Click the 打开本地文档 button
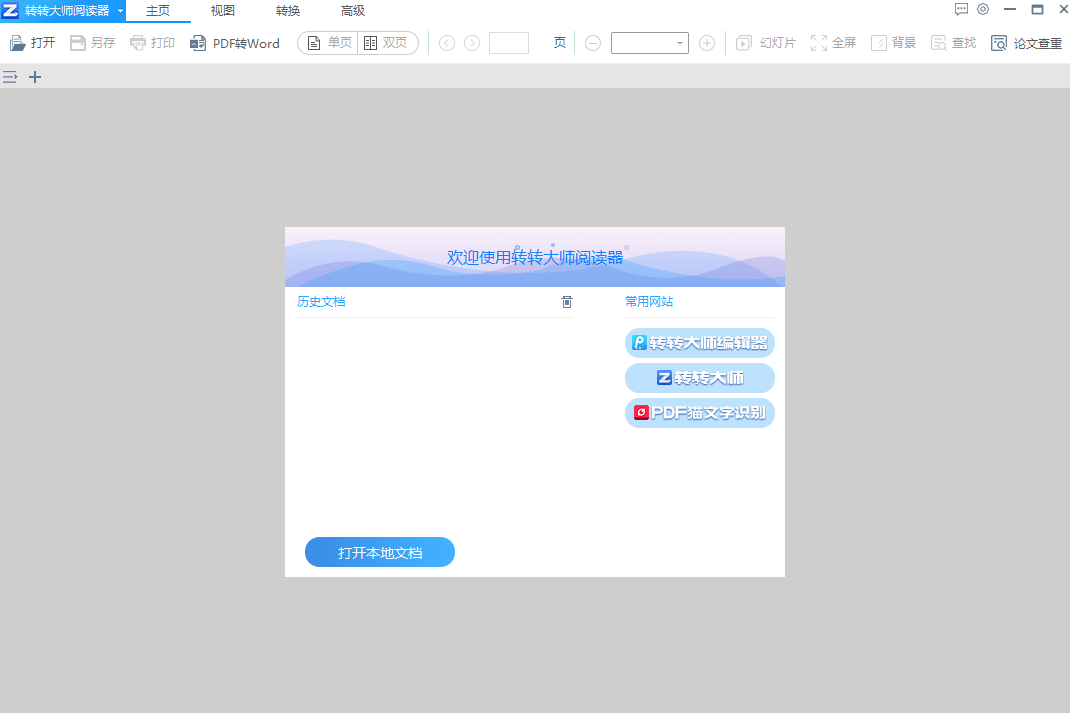 (x=379, y=553)
